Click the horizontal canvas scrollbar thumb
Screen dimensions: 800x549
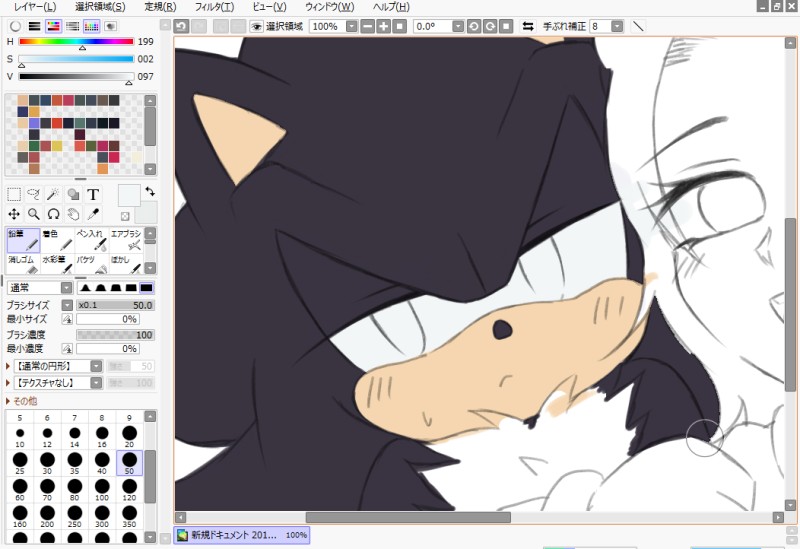pyautogui.click(x=408, y=517)
